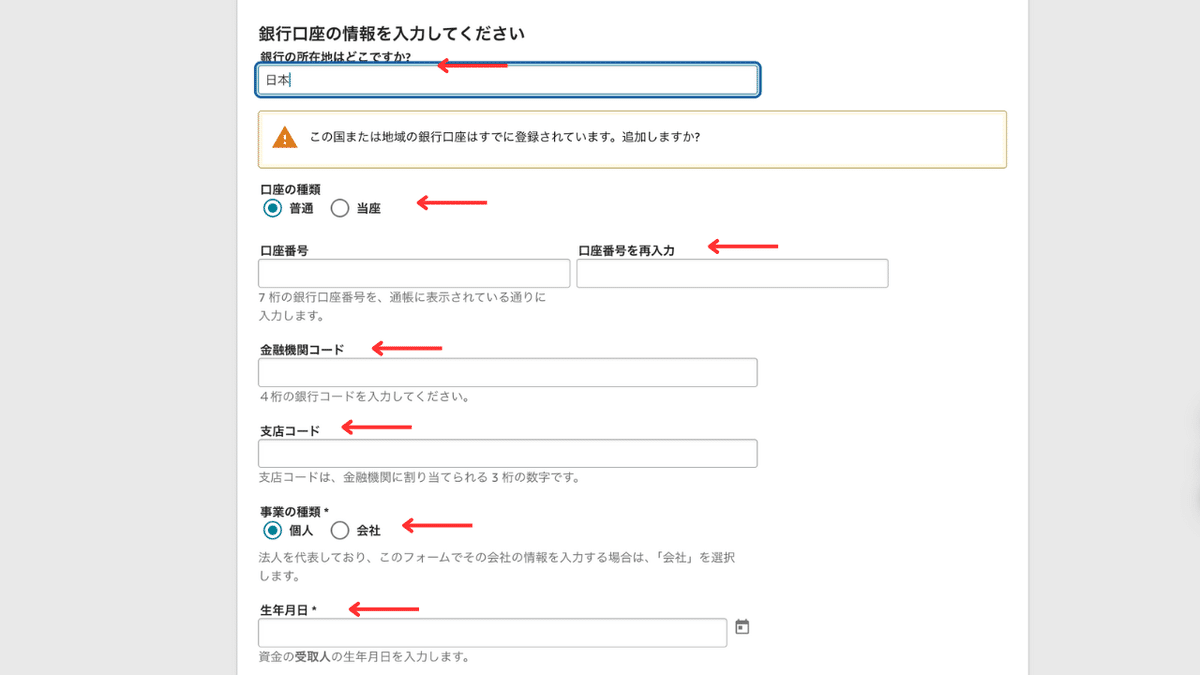
Task: Click the orange warning triangle icon
Action: (283, 139)
